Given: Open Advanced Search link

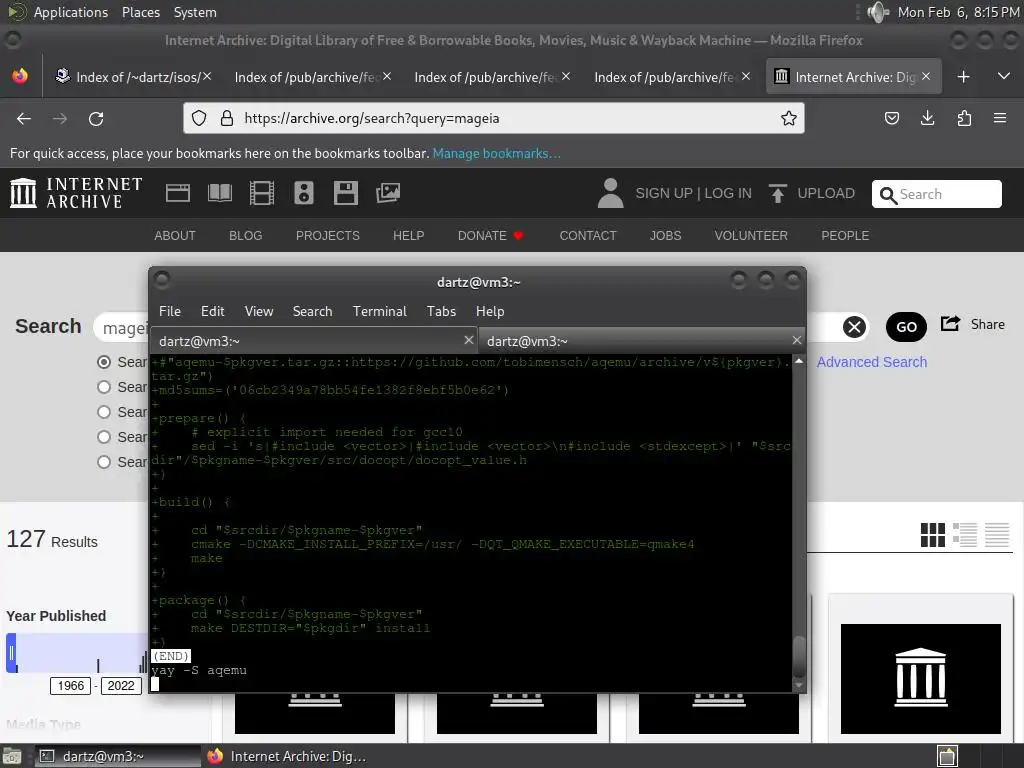Looking at the screenshot, I should [x=871, y=362].
